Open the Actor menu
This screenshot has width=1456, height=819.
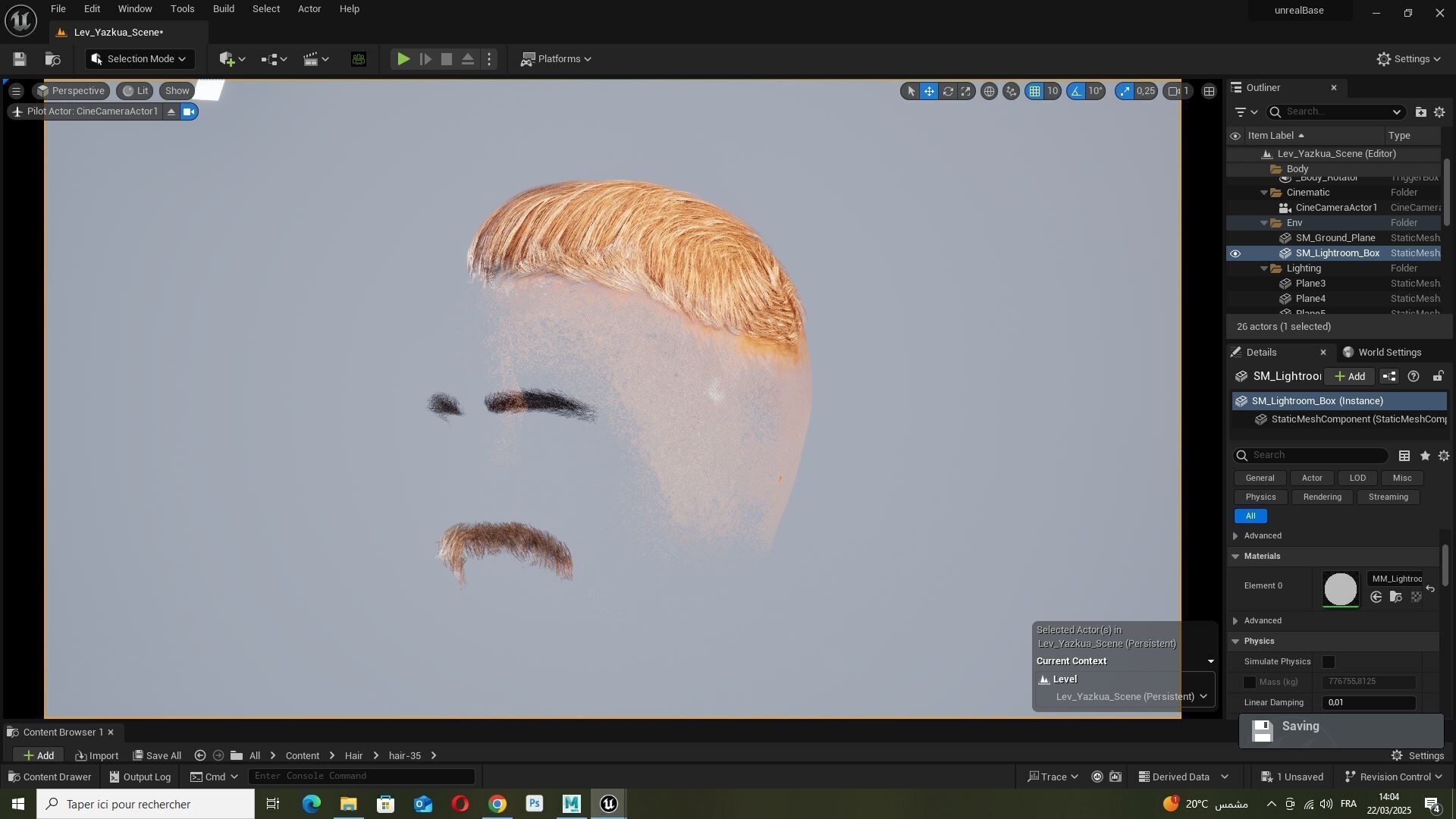tap(309, 9)
